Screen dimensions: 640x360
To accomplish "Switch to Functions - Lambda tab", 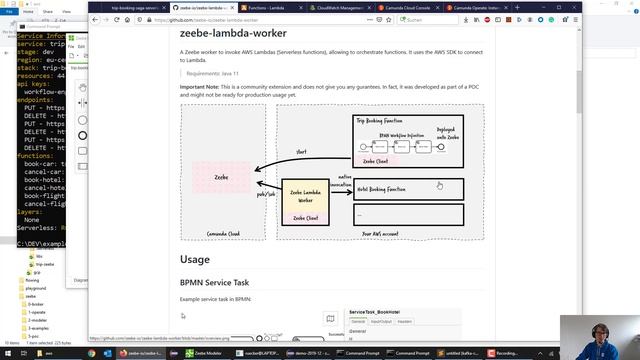I will 267,8.
